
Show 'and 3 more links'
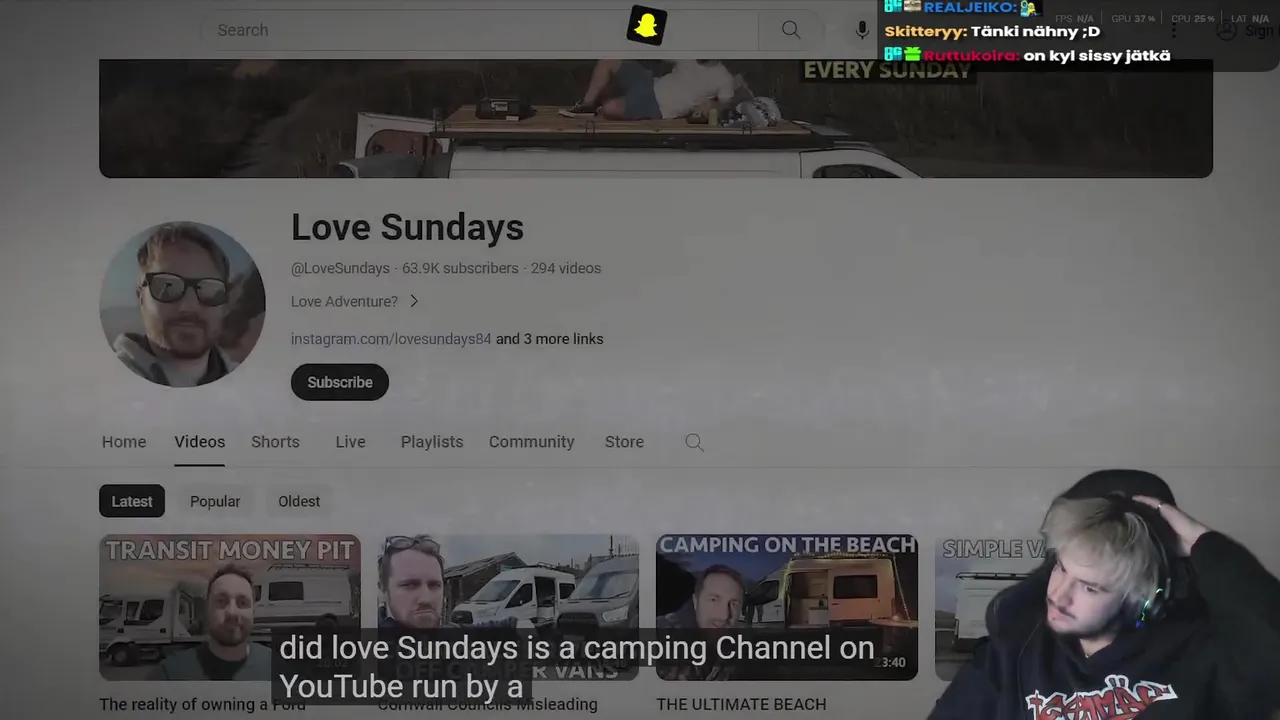coord(549,339)
